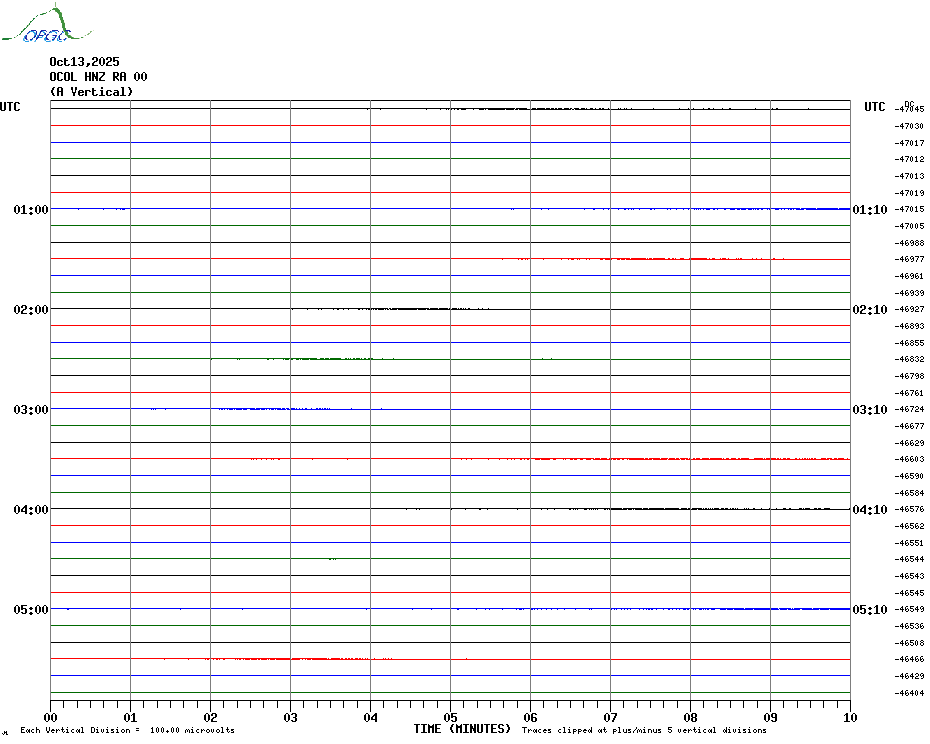Click the Oct13,2025 date text

click(84, 62)
